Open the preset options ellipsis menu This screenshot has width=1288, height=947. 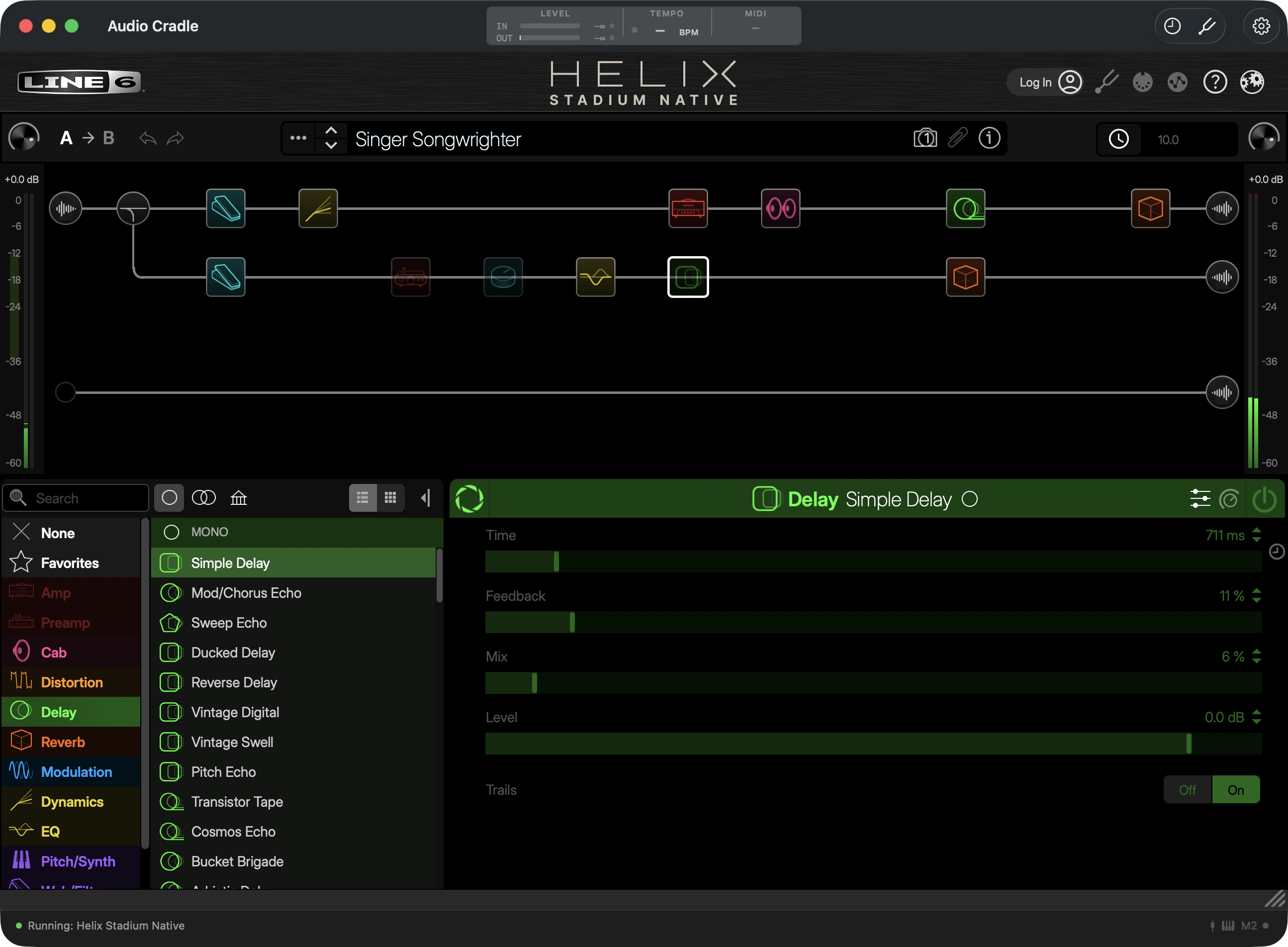(x=298, y=138)
